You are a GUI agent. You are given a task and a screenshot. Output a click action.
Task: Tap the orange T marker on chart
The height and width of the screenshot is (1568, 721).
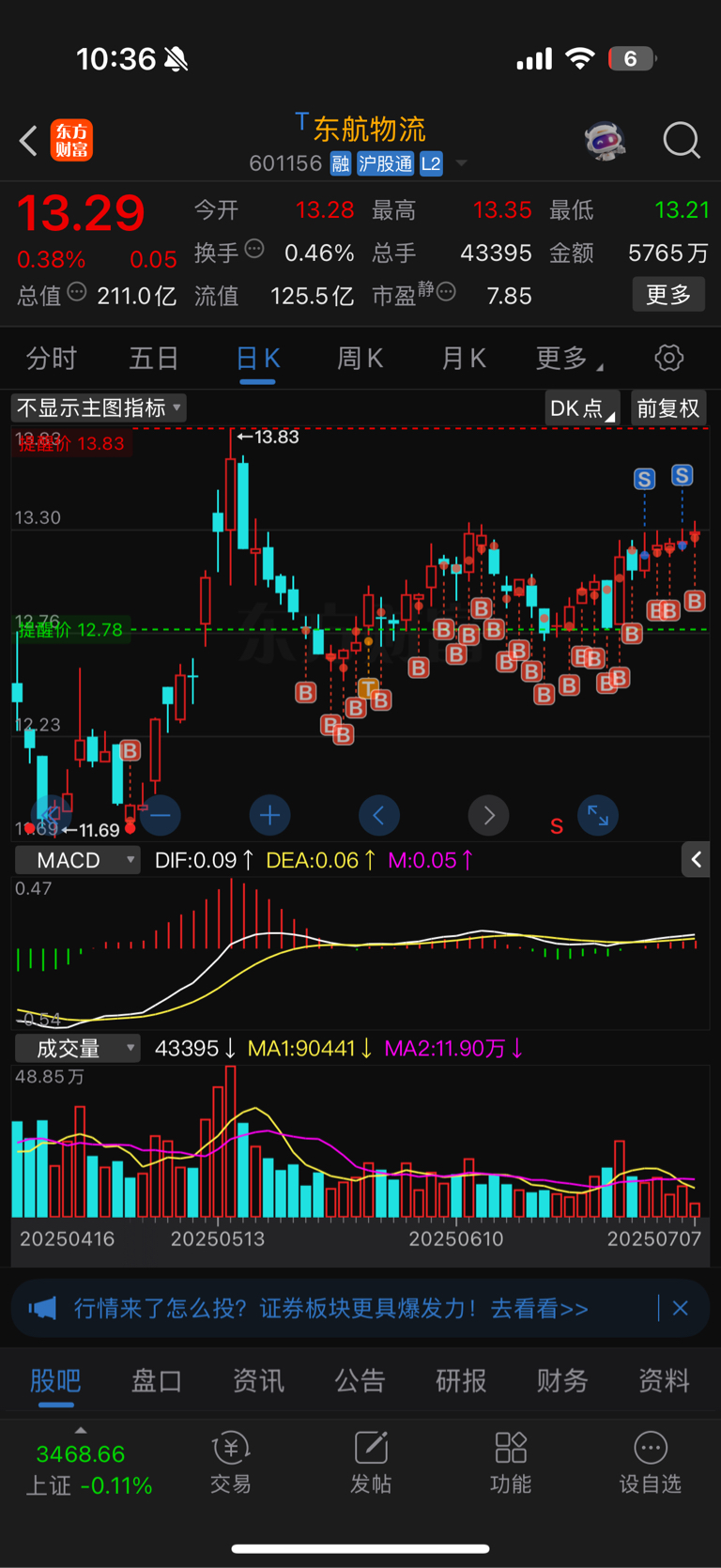[x=367, y=689]
